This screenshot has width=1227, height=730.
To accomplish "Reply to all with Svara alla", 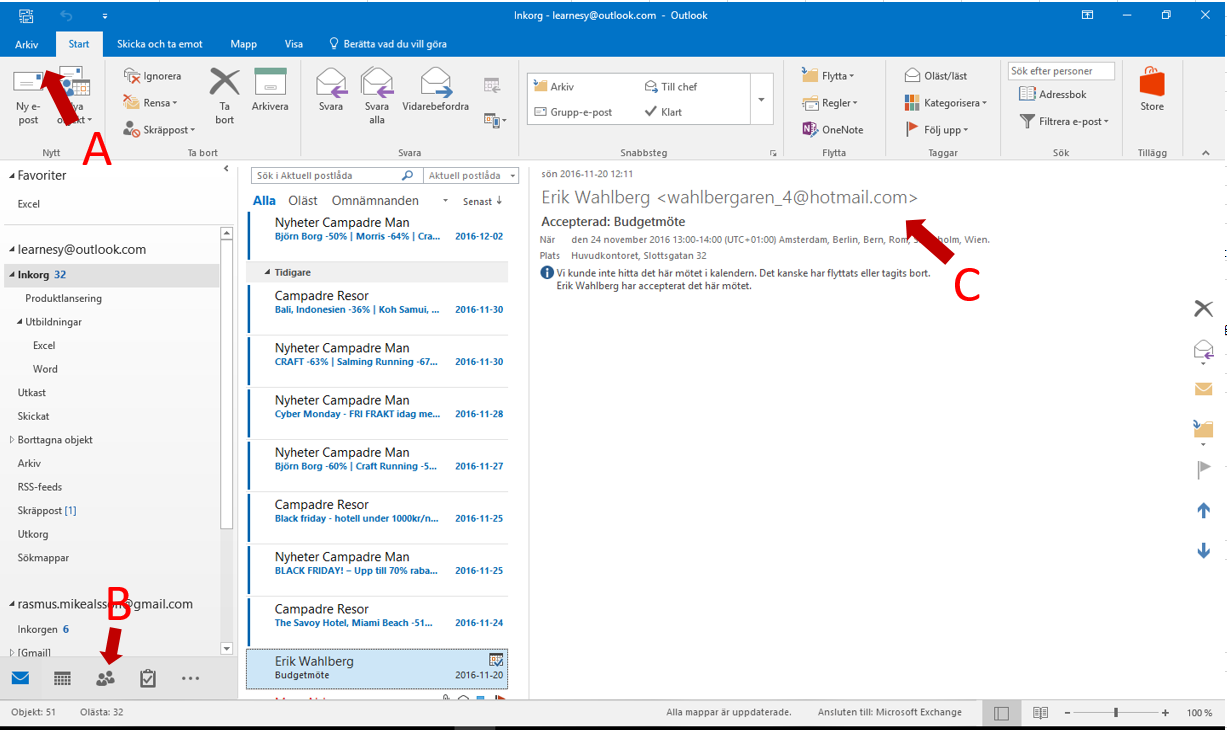I will [x=377, y=96].
